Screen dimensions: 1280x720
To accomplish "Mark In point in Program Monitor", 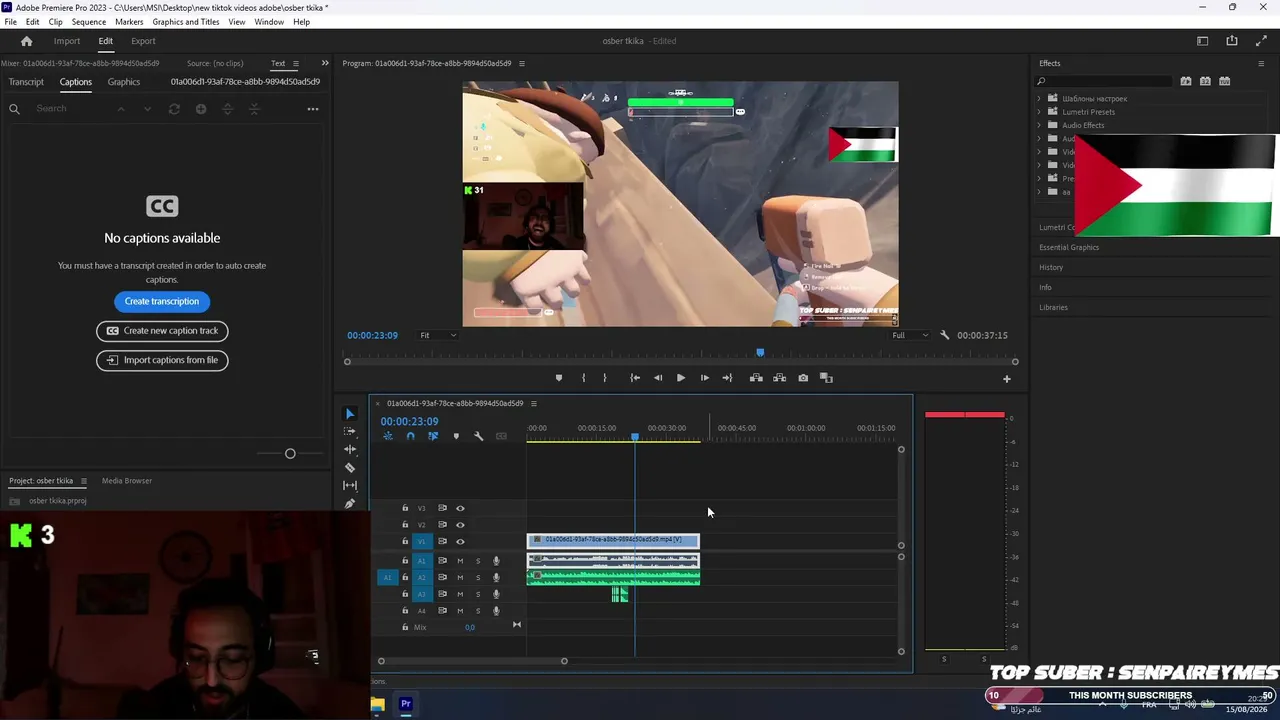I will 584,378.
